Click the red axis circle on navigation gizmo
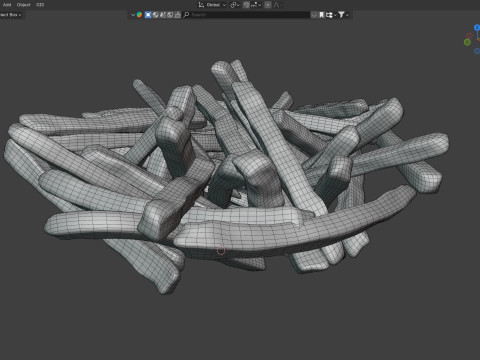 [469, 35]
